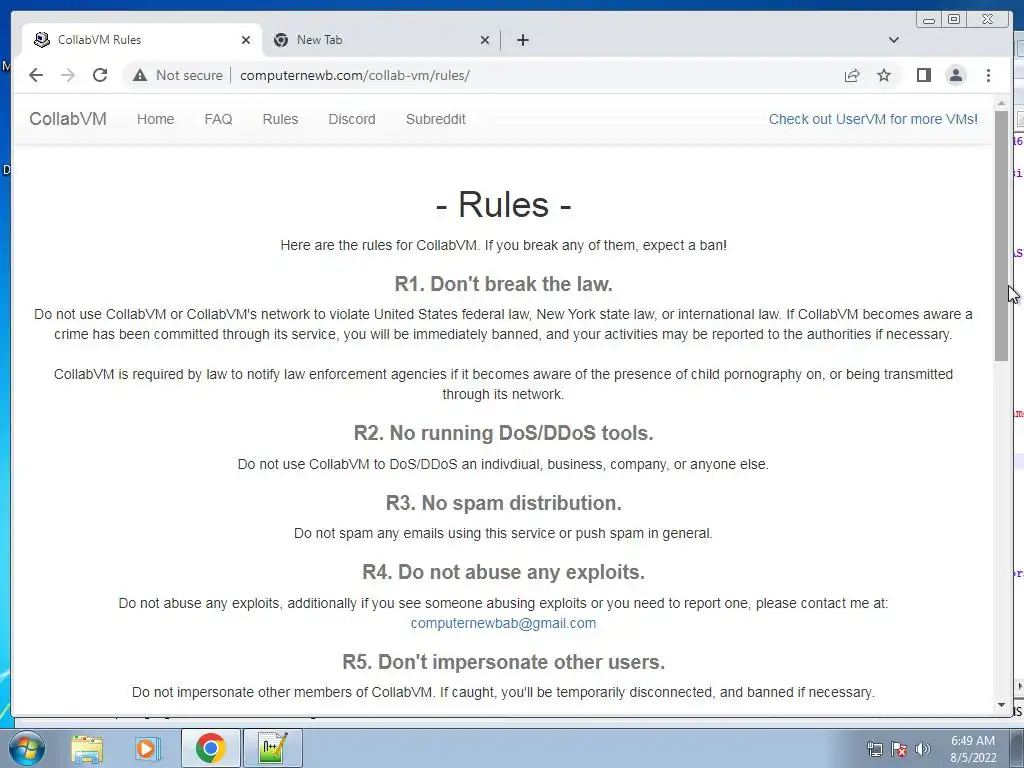Share this page via share icon
1024x768 pixels.
click(852, 75)
